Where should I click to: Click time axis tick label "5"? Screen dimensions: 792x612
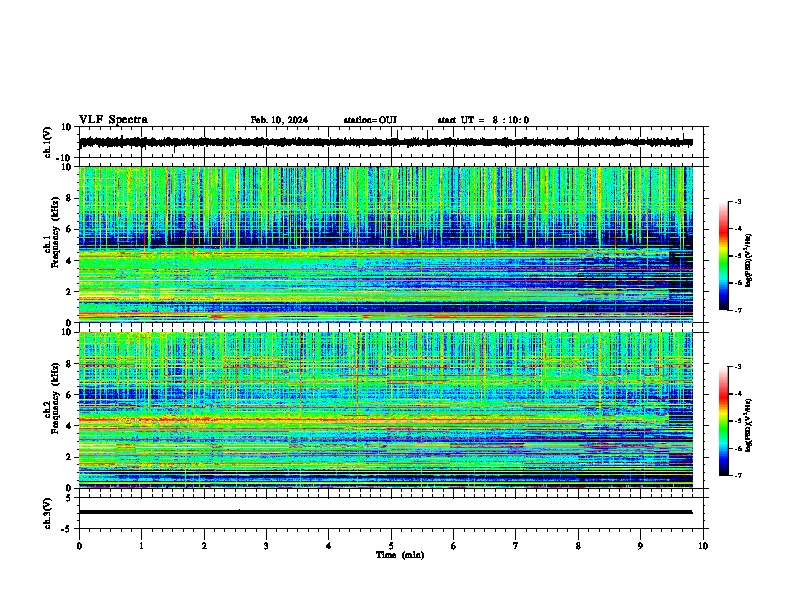[391, 546]
